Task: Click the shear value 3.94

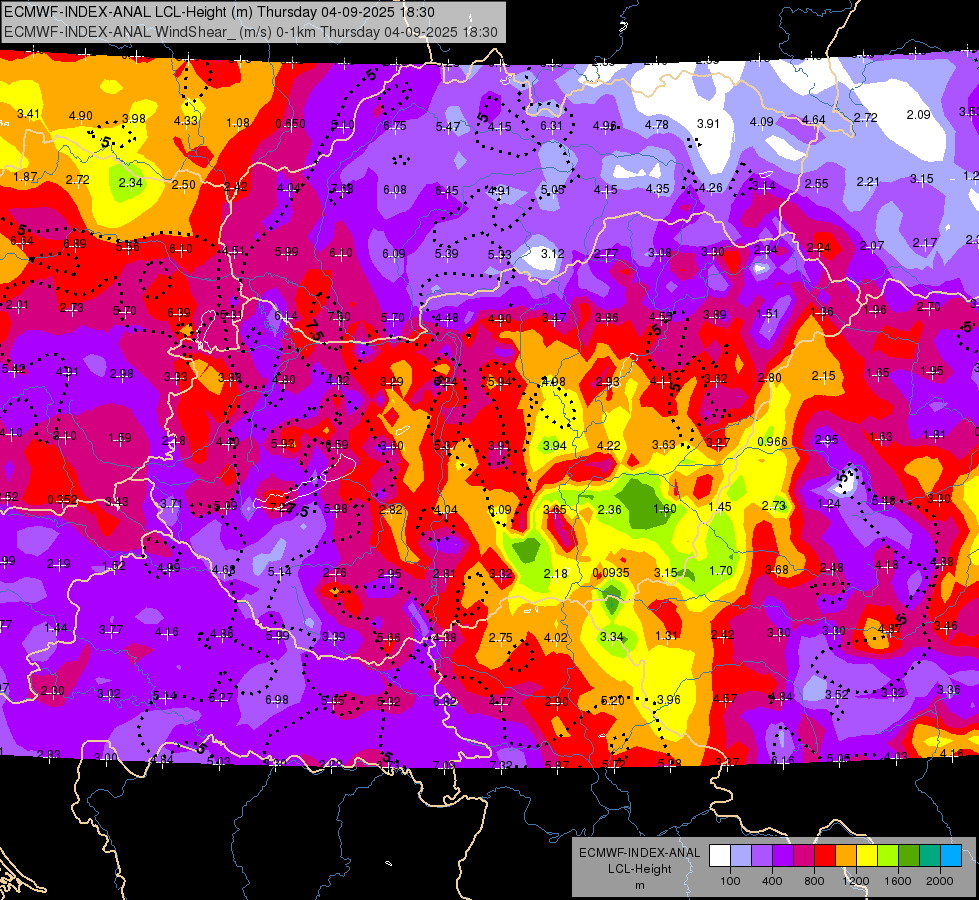Action: pos(554,445)
